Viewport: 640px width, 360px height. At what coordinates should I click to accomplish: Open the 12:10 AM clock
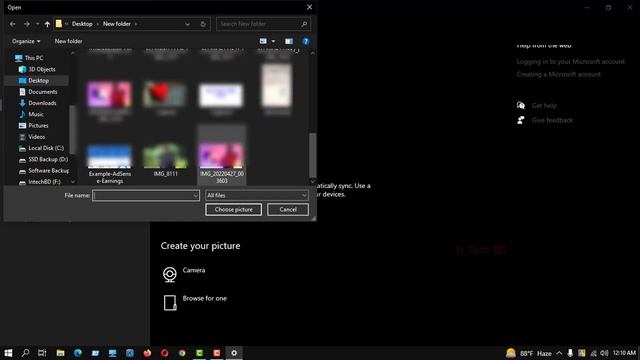pyautogui.click(x=624, y=353)
